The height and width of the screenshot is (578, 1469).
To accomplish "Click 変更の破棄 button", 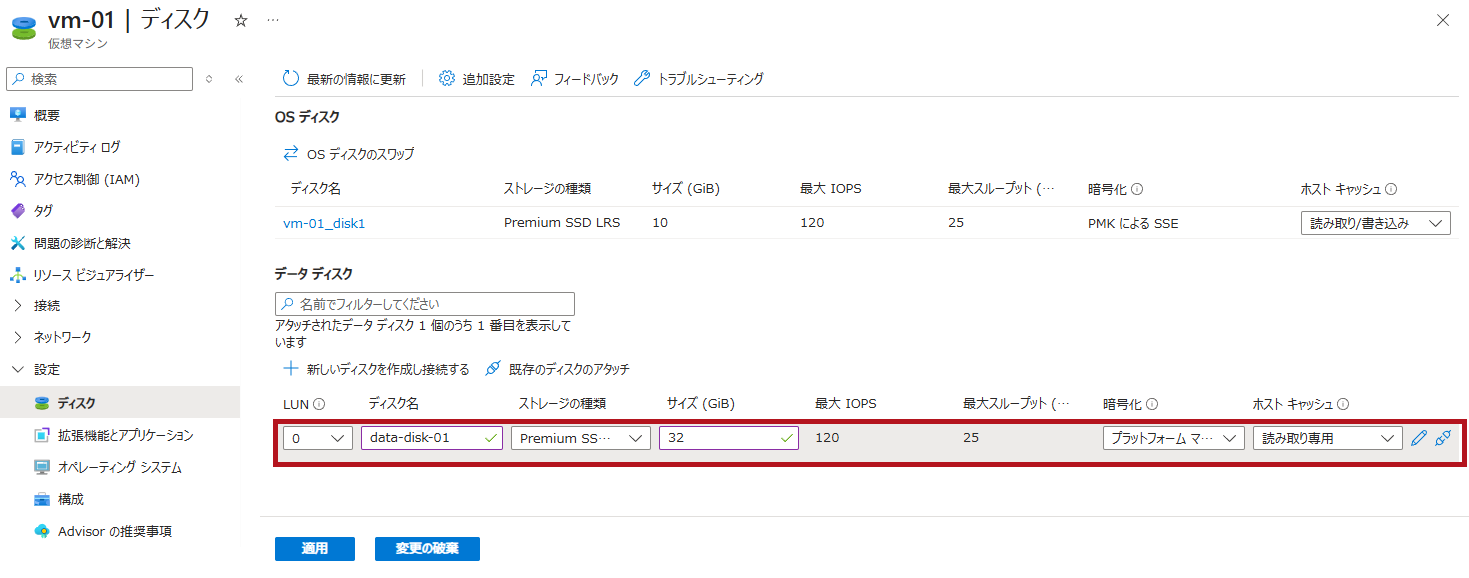I will (x=427, y=548).
